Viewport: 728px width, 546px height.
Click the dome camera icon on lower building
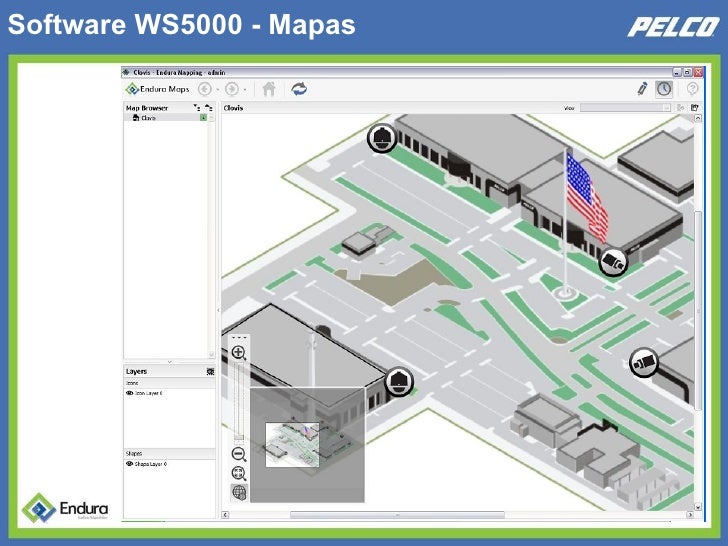399,381
